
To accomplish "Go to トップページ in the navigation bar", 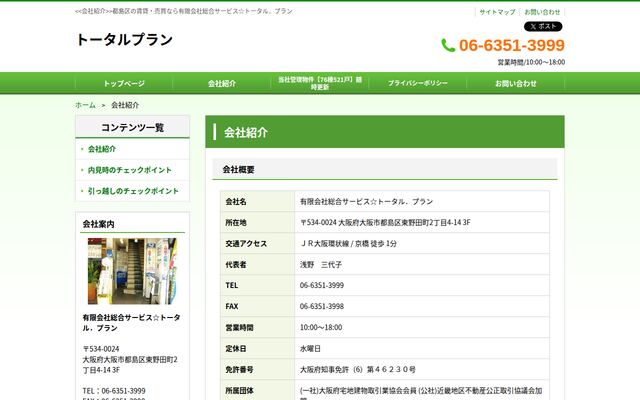I will click(124, 83).
